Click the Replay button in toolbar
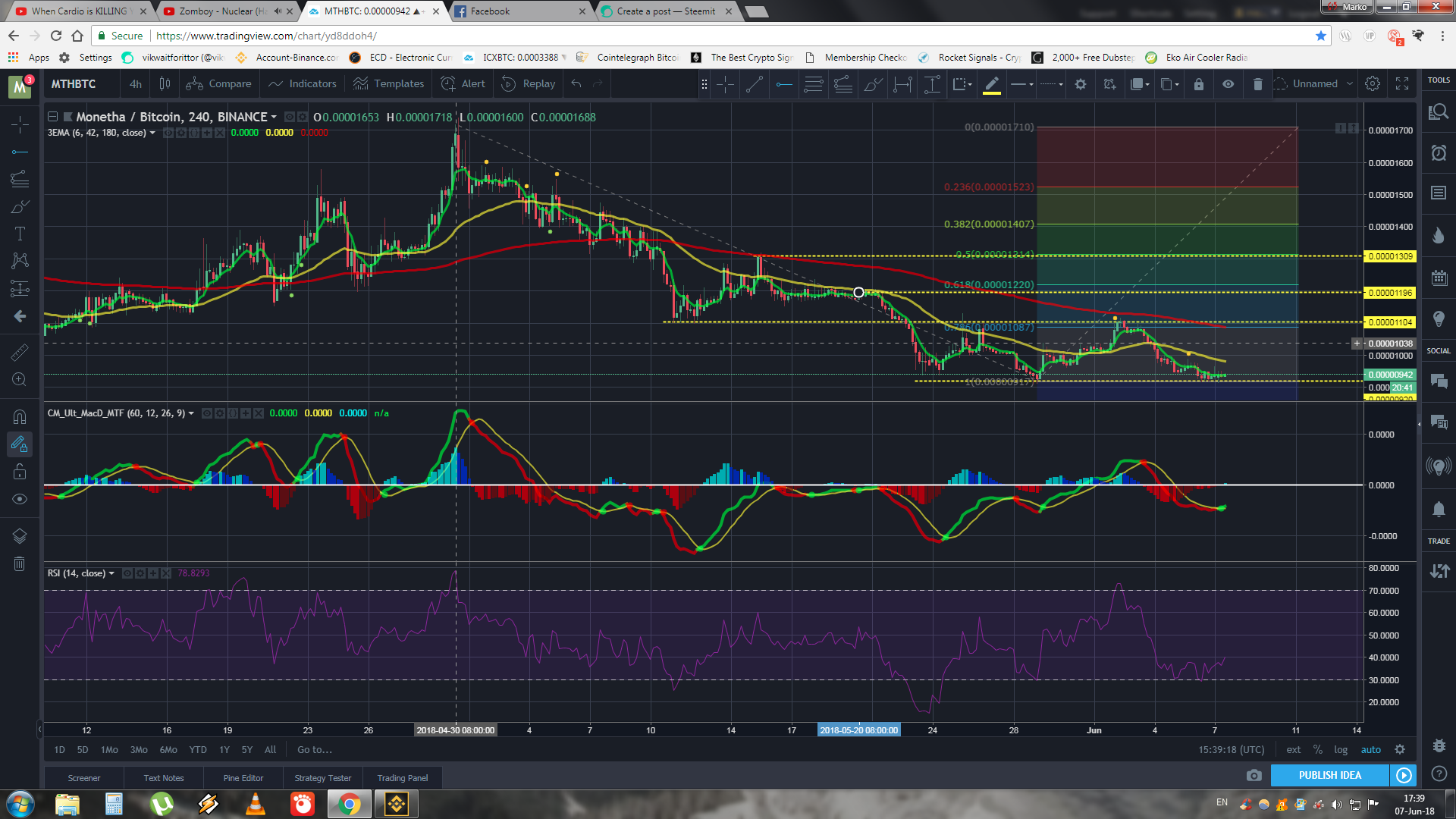Screen dimensions: 1456x819 click(529, 83)
